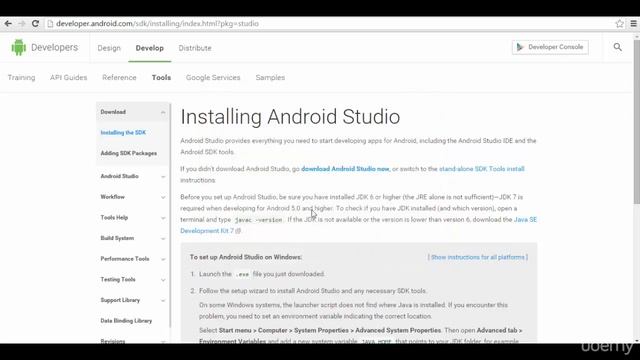This screenshot has height=360, width=640.
Task: Open the Training sub-tab
Action: [21, 78]
